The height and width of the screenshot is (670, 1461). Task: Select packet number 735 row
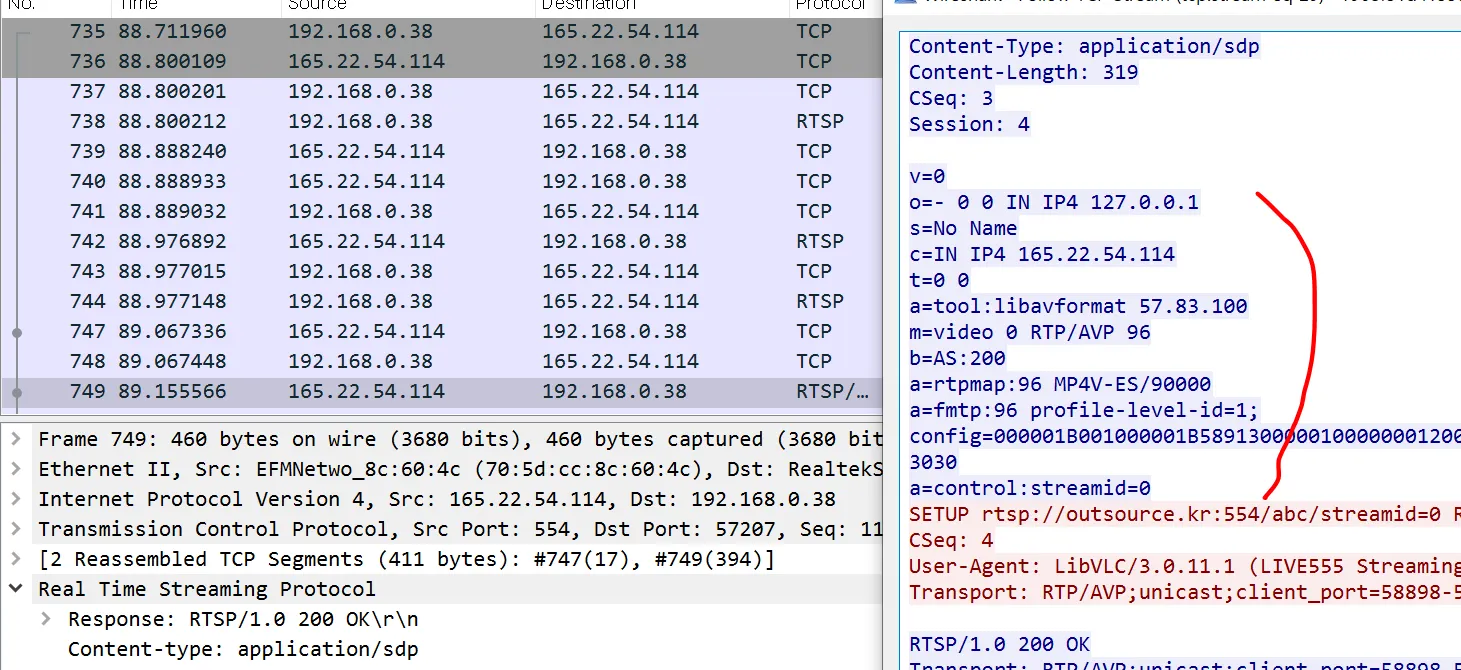pyautogui.click(x=441, y=31)
